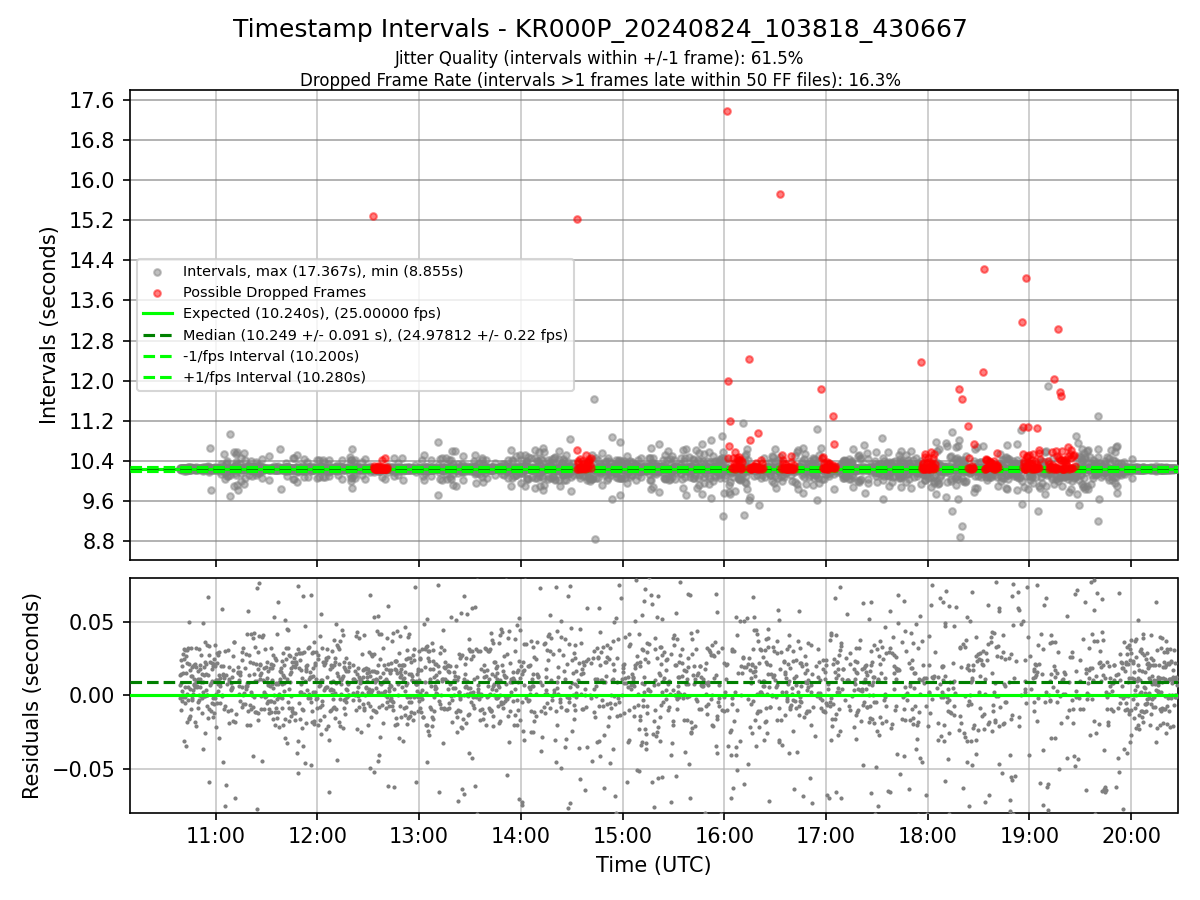Image resolution: width=1200 pixels, height=900 pixels.
Task: Select legend entry "Expected (10.240s), (25.00000 fps)"
Action: point(311,313)
